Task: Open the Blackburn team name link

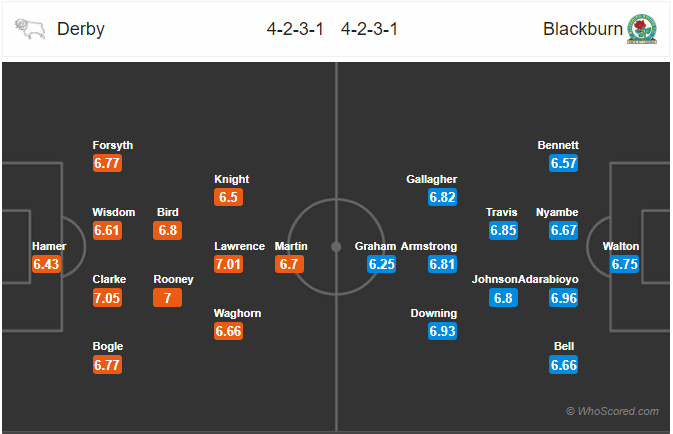Action: click(582, 29)
